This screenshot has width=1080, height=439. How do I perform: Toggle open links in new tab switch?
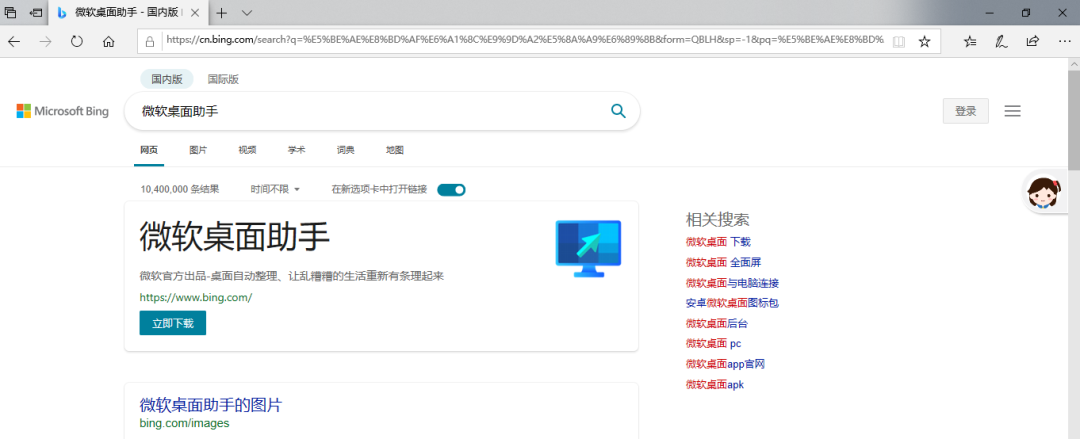coord(451,190)
